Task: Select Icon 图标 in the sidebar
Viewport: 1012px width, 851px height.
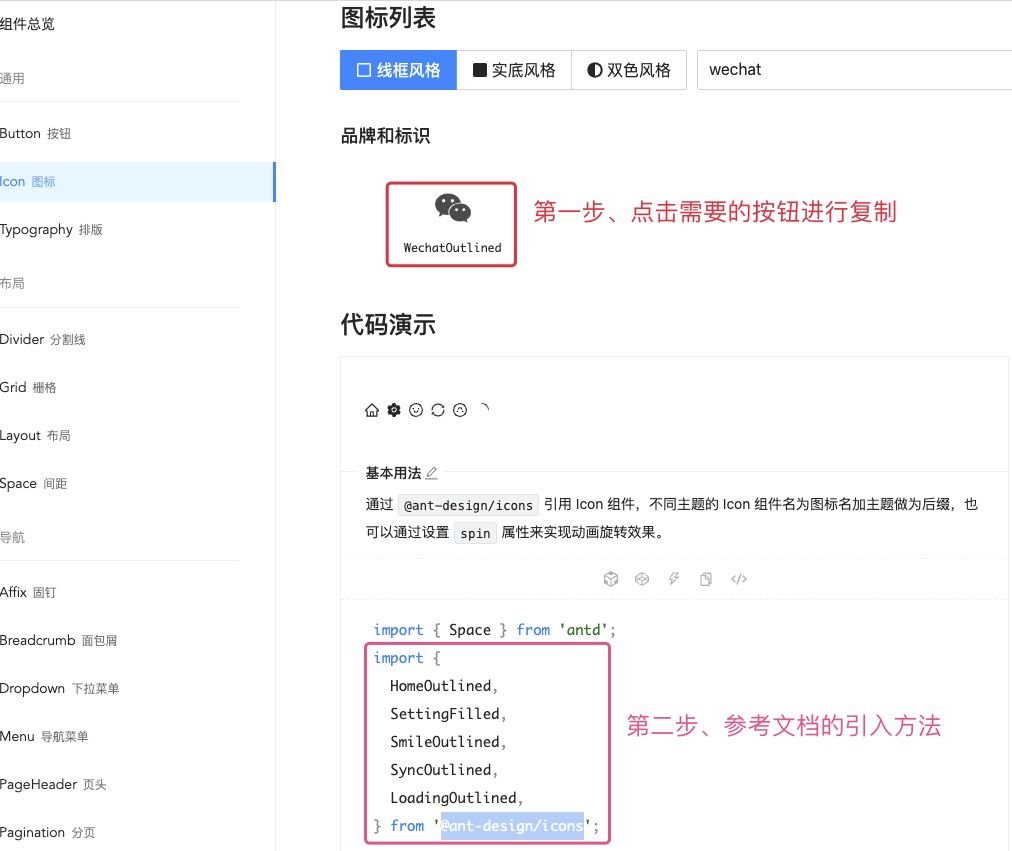Action: pyautogui.click(x=137, y=182)
